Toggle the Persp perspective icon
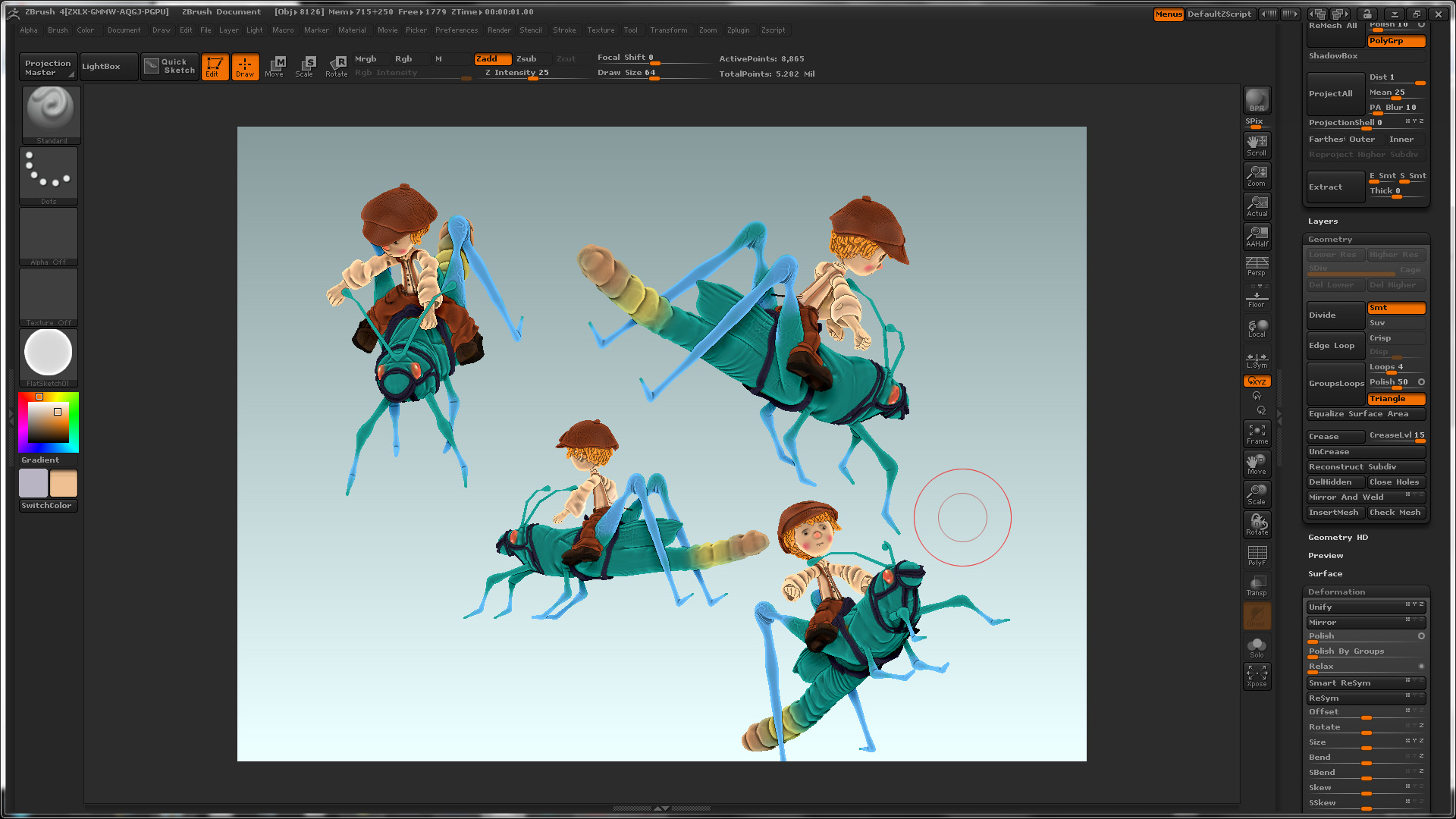 pyautogui.click(x=1257, y=266)
